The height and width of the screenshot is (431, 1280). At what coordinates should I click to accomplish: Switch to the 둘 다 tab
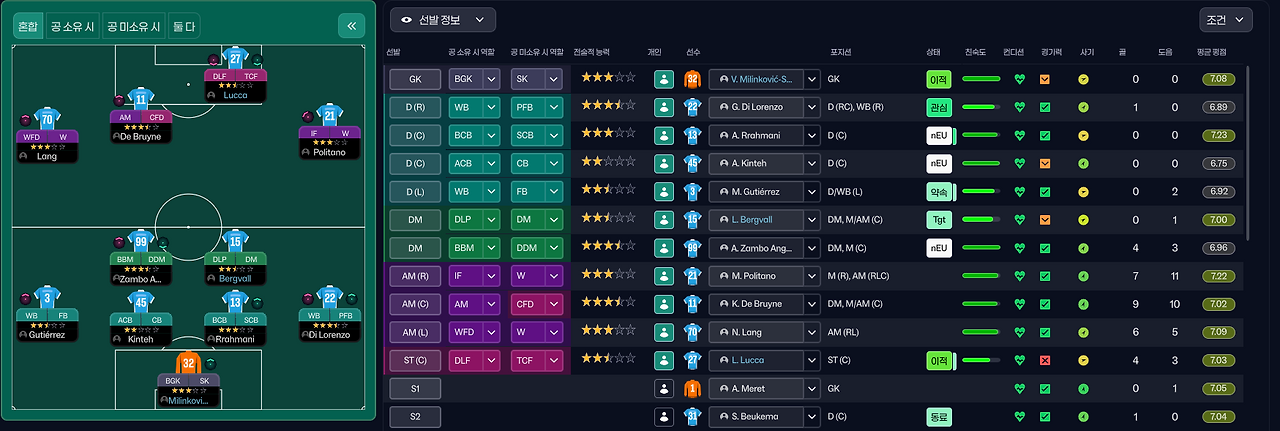coord(184,27)
